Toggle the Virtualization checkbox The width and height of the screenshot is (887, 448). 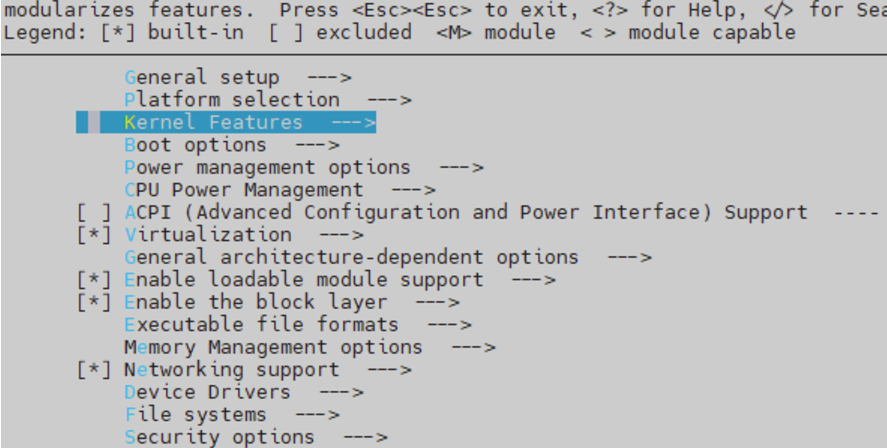94,235
